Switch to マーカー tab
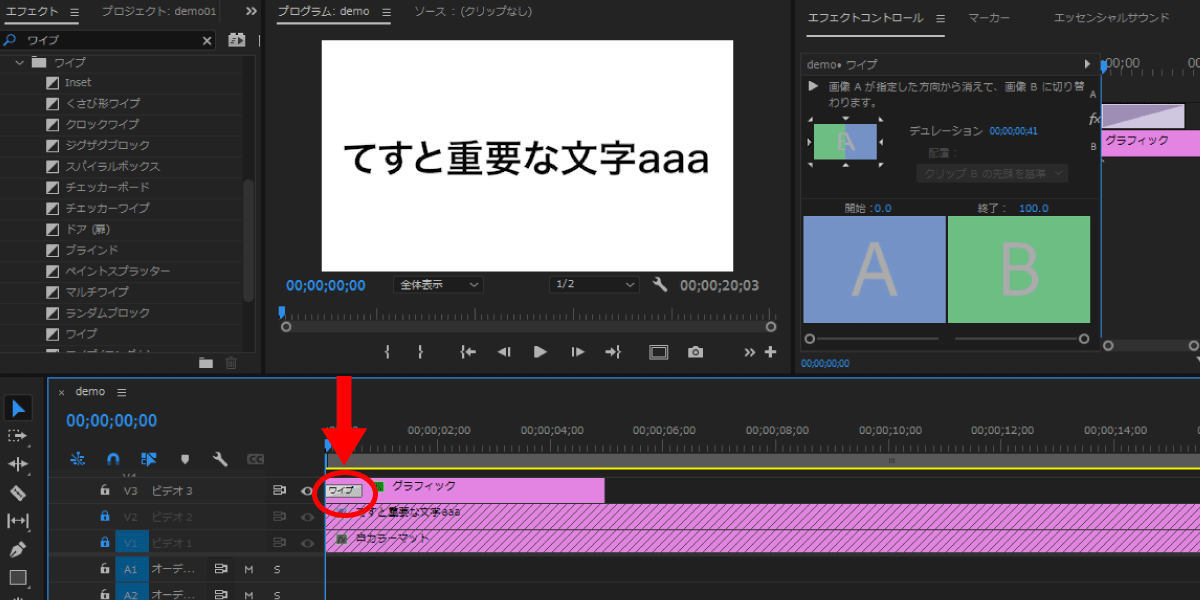 [x=990, y=18]
